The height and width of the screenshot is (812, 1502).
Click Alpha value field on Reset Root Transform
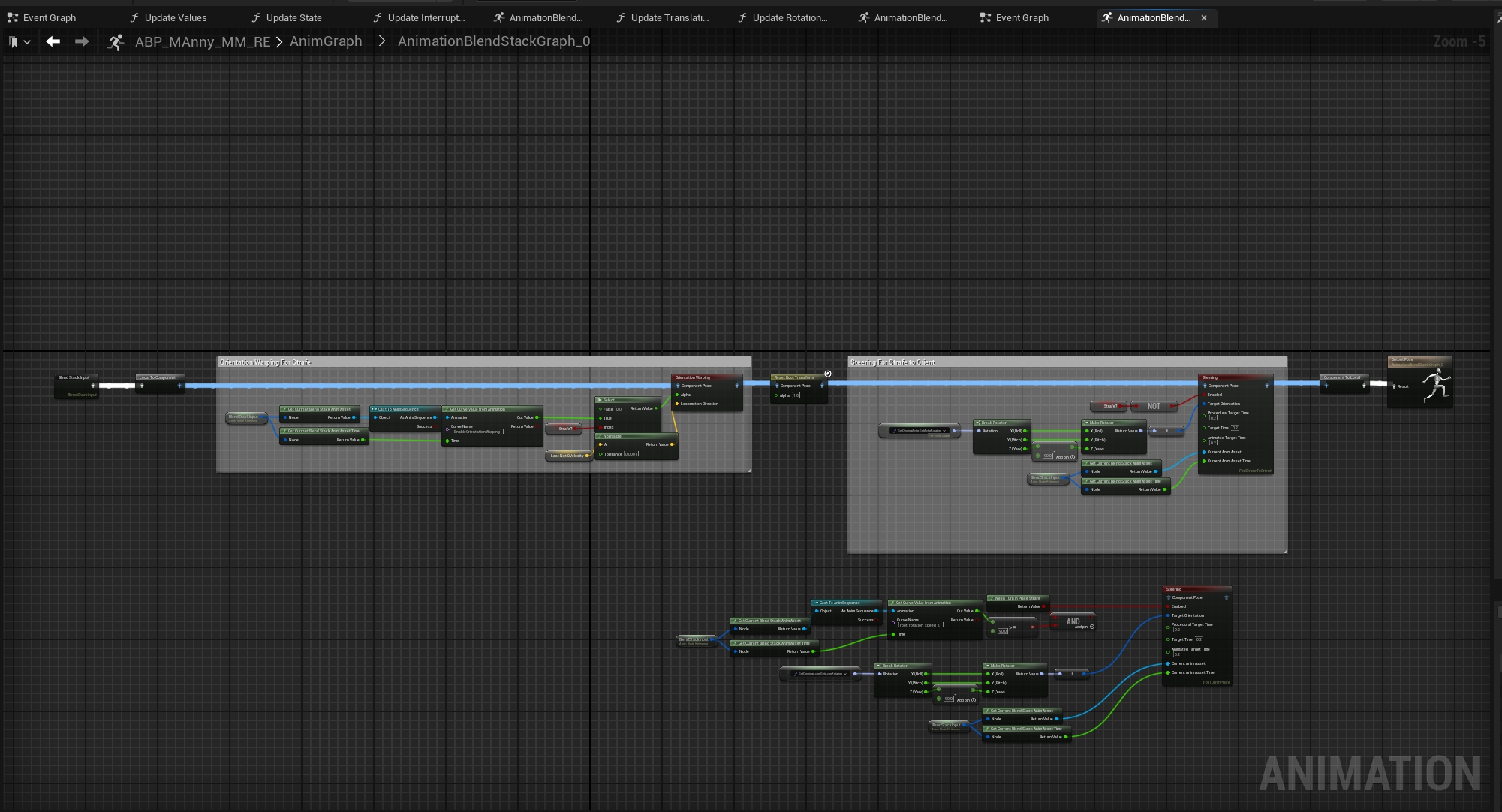(x=796, y=395)
